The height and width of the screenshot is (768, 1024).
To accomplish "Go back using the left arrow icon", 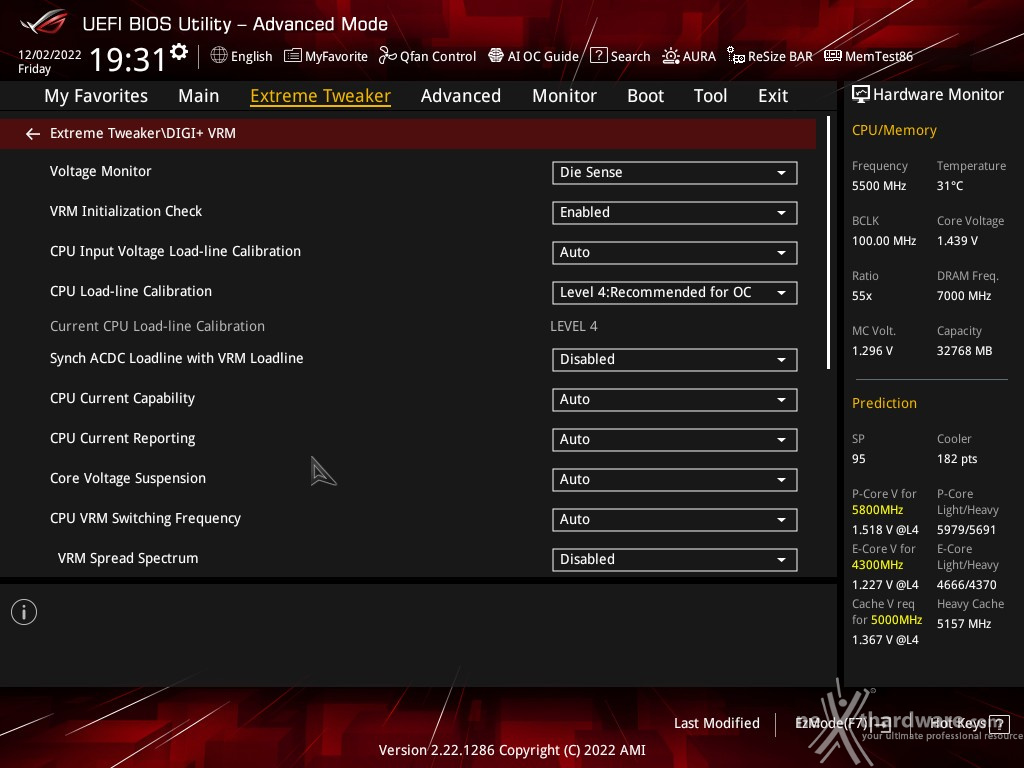I will [x=33, y=134].
